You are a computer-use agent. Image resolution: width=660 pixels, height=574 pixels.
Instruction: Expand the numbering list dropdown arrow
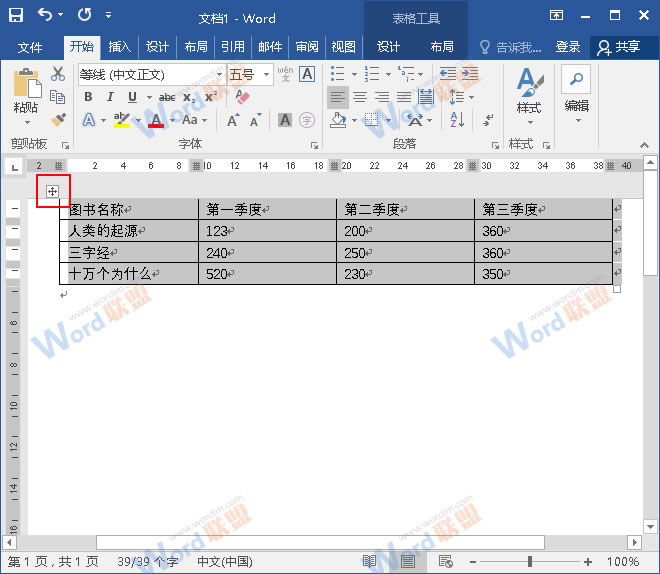tap(388, 74)
